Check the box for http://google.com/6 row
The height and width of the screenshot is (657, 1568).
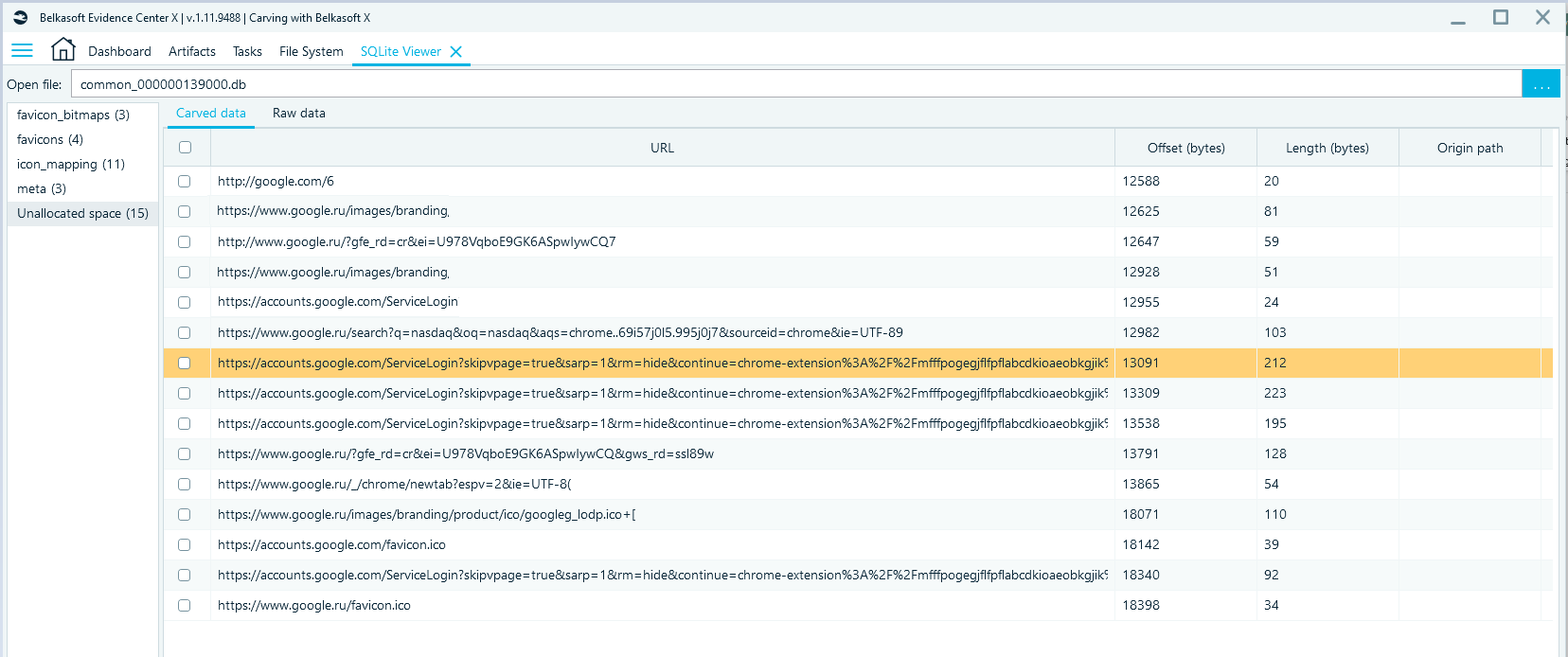185,182
